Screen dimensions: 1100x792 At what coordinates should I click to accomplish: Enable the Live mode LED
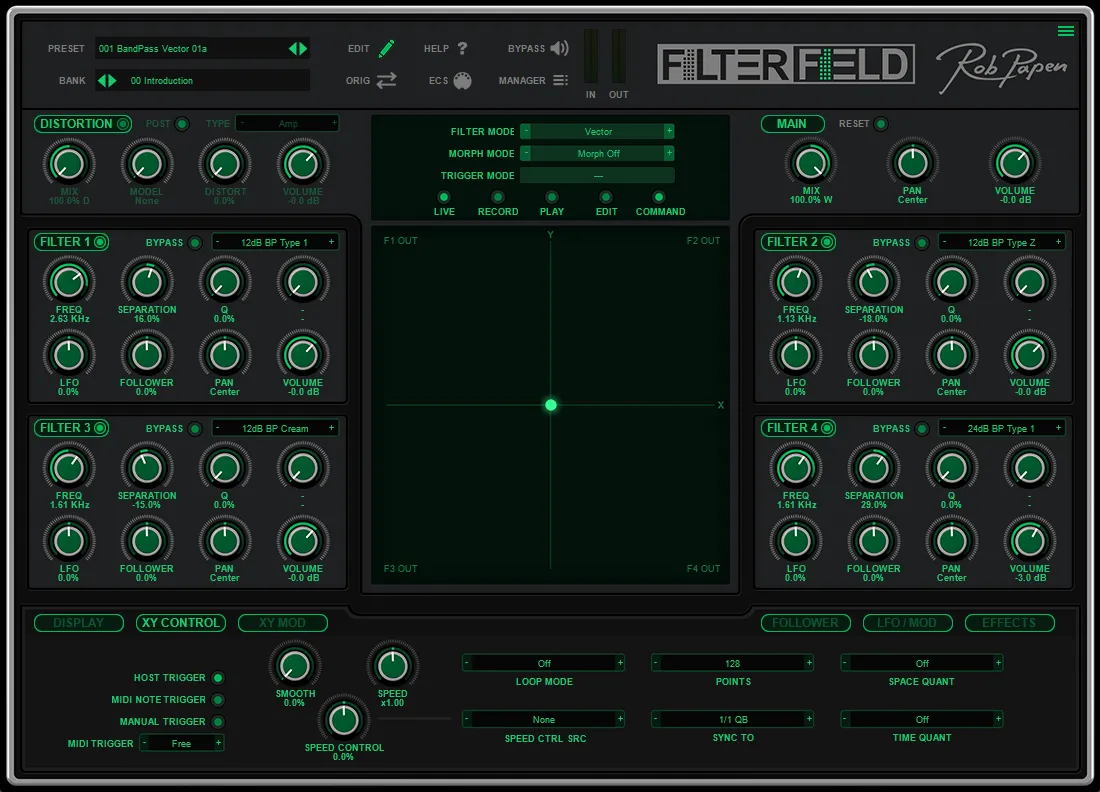point(443,197)
